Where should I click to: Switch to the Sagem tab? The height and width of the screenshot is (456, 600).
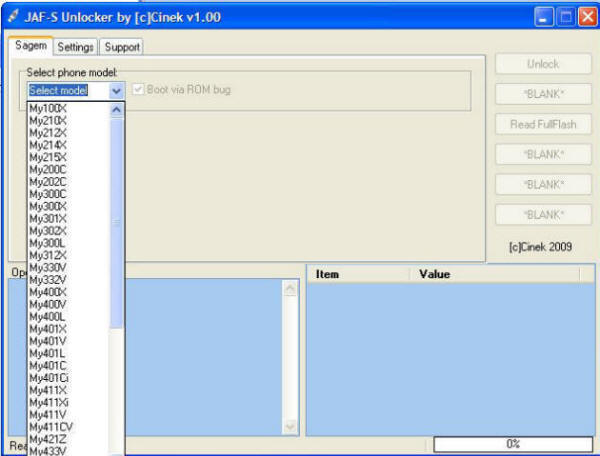point(31,46)
